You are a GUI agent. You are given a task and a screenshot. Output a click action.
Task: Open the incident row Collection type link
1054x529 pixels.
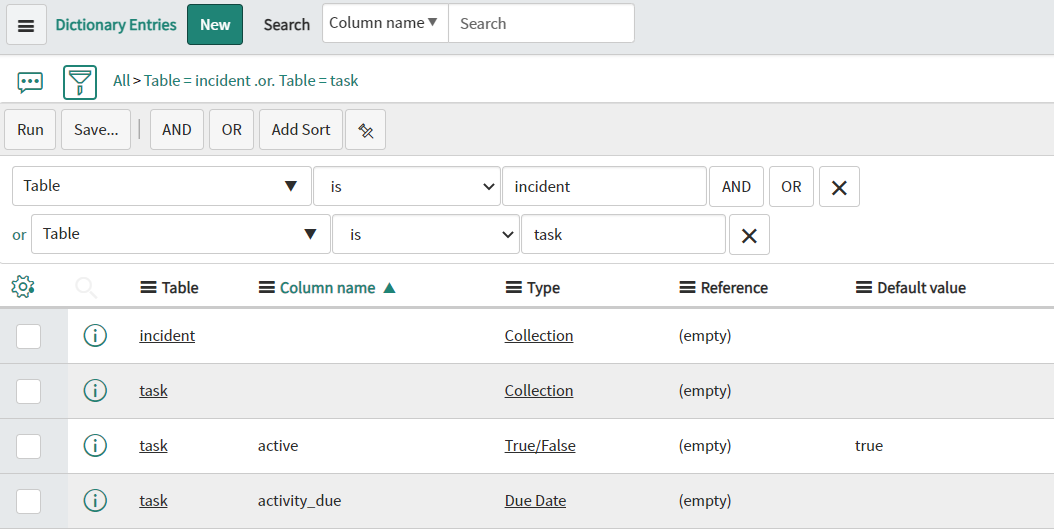[x=539, y=335]
